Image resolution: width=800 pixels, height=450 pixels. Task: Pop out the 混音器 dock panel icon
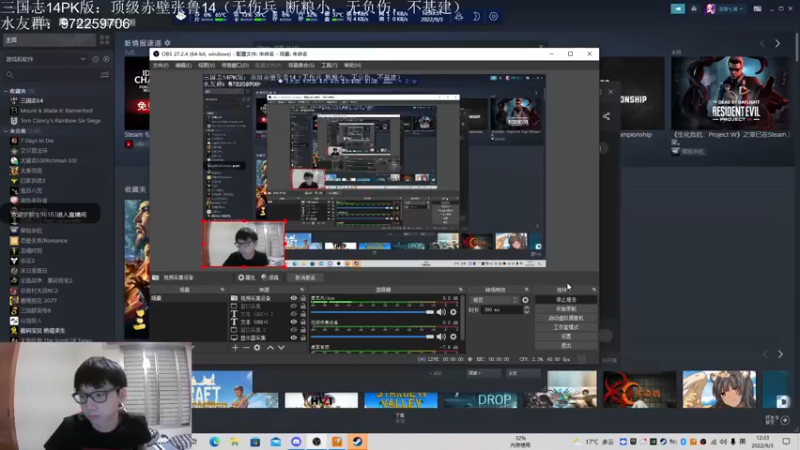[461, 290]
